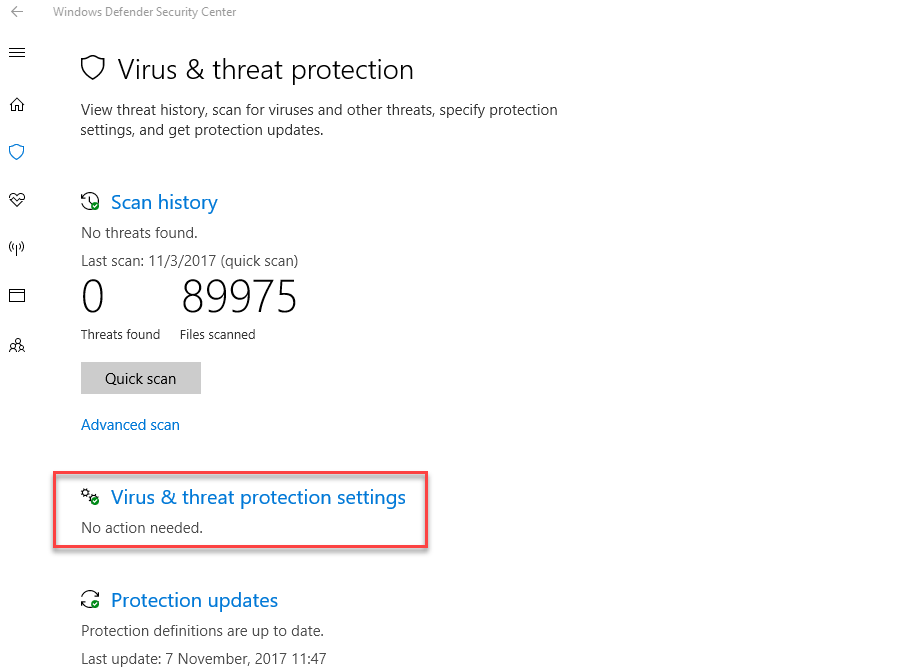Open Home from the sidebar
The image size is (911, 671).
tap(17, 105)
